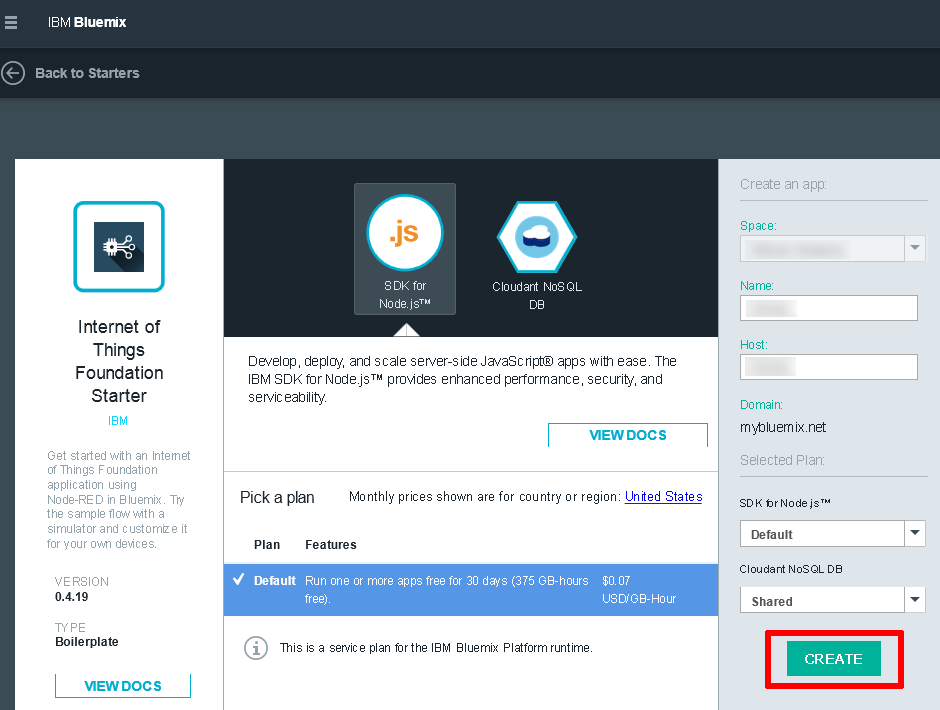Click the Name input field
Screen dimensions: 940x710
point(828,308)
